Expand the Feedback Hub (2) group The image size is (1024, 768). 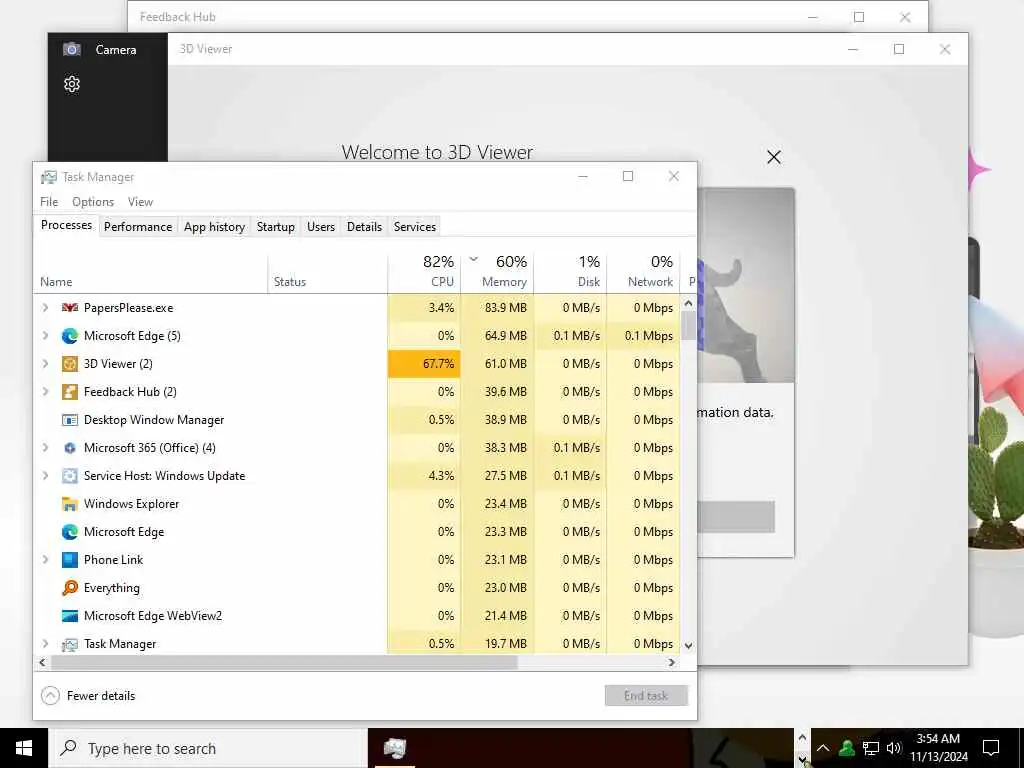tap(45, 392)
